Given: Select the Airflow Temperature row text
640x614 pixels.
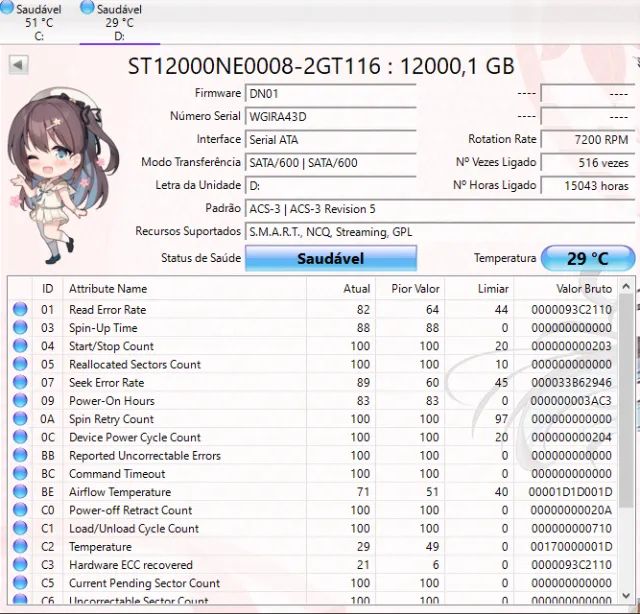Looking at the screenshot, I should 120,492.
